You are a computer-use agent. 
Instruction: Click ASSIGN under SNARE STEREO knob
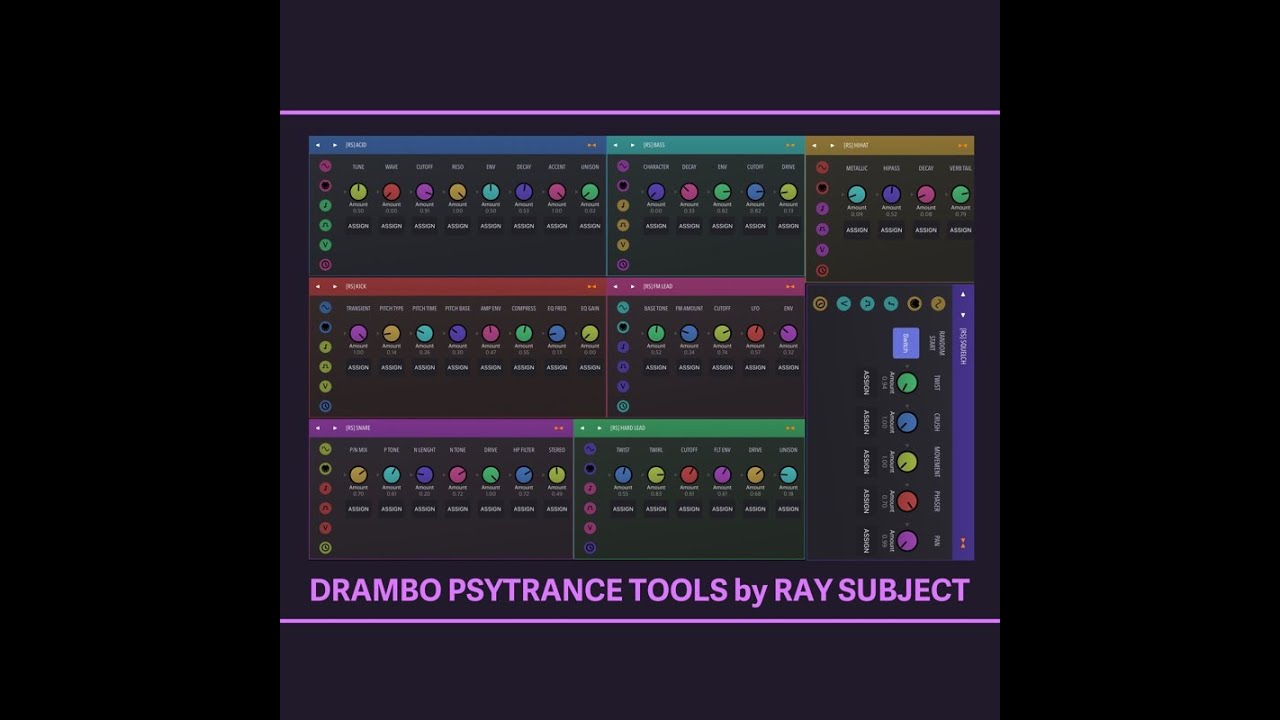coord(557,509)
